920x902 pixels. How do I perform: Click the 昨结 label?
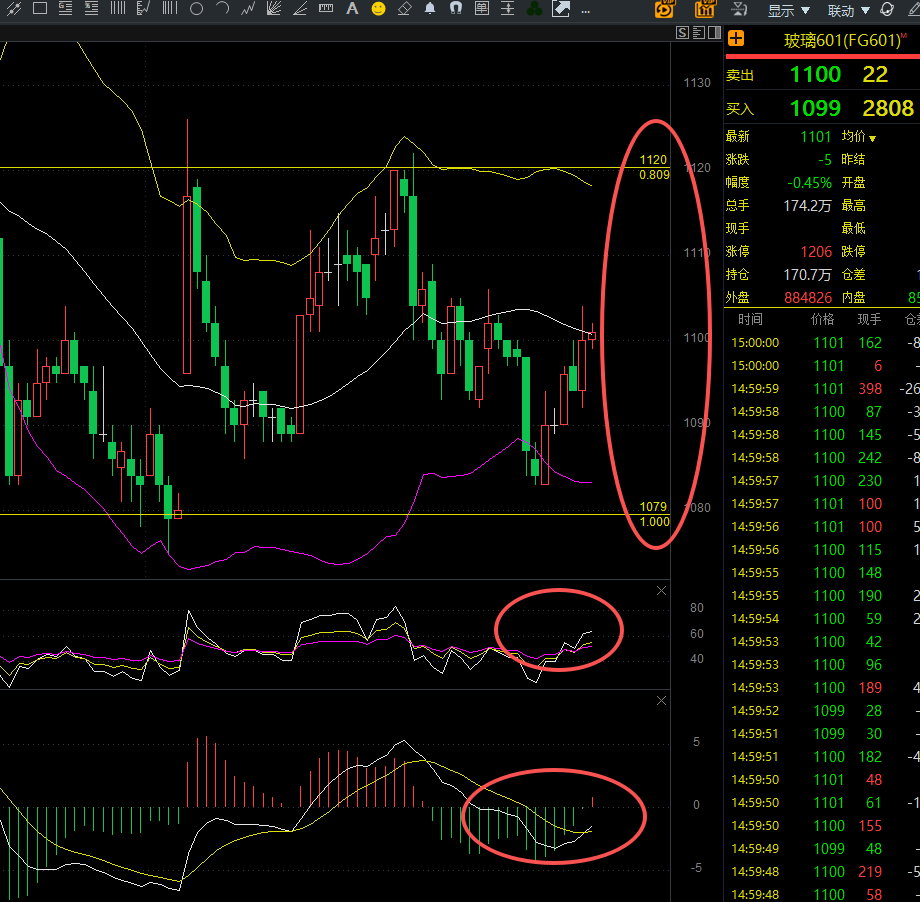tap(853, 160)
